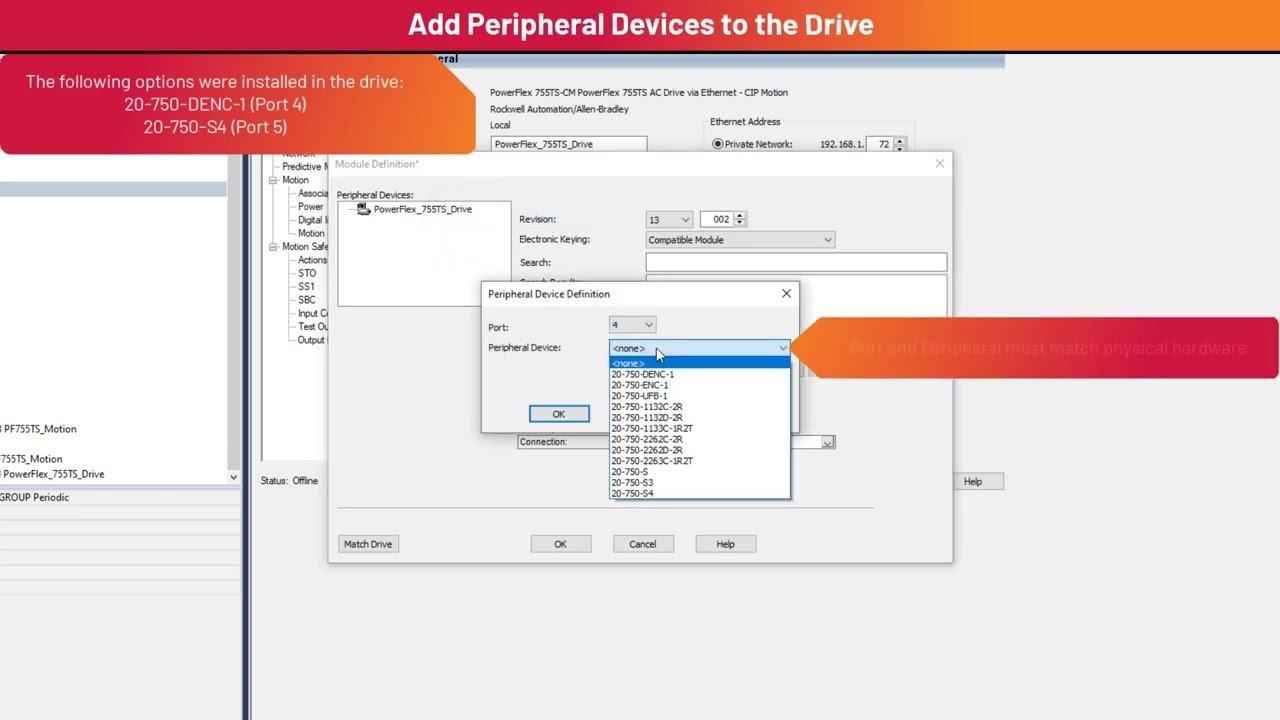The image size is (1280, 720).
Task: Click the PowerFlex_755TS_Drive device icon
Action: [x=363, y=209]
